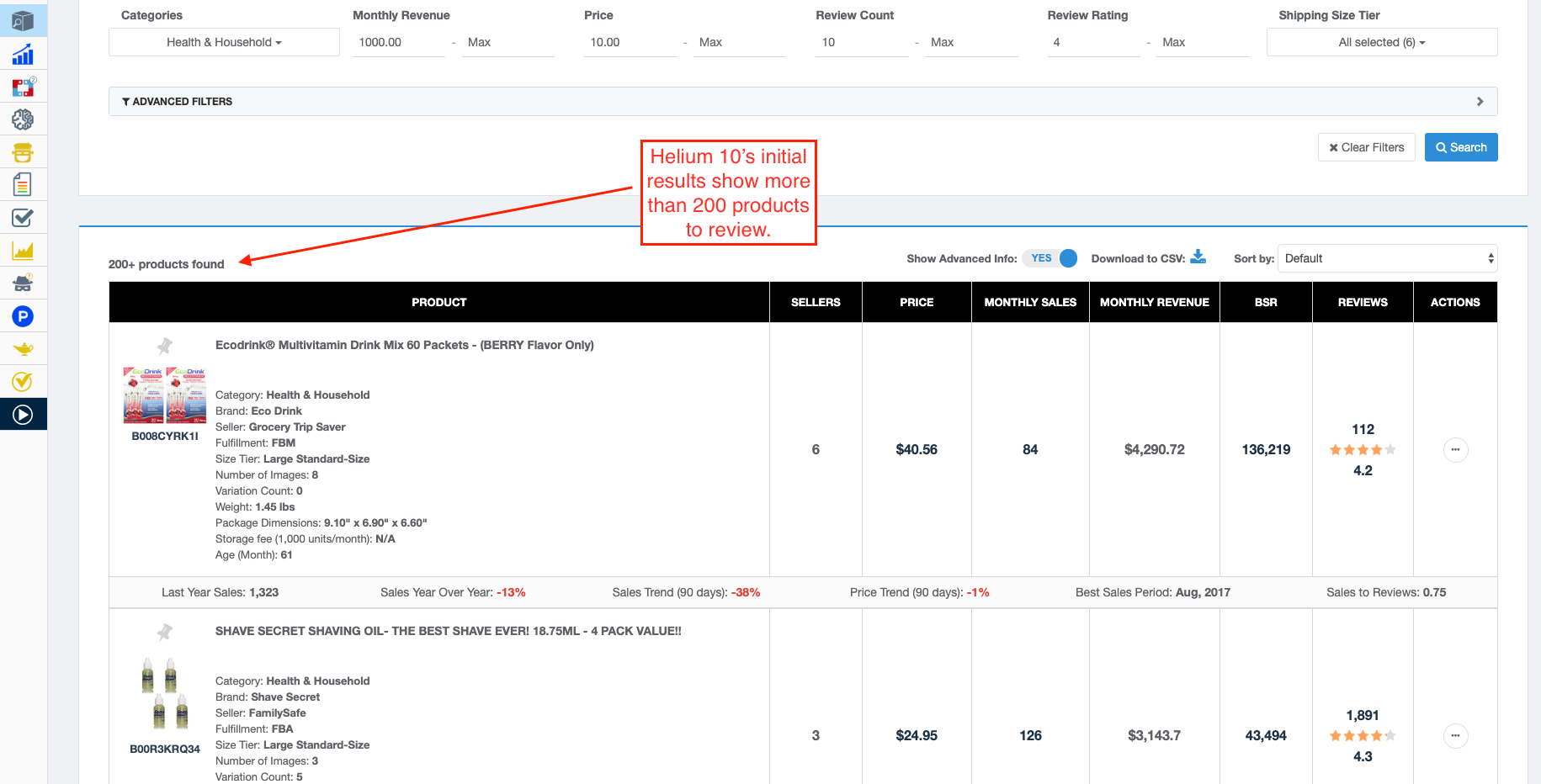Open the Sort by Default dropdown

coord(1388,258)
